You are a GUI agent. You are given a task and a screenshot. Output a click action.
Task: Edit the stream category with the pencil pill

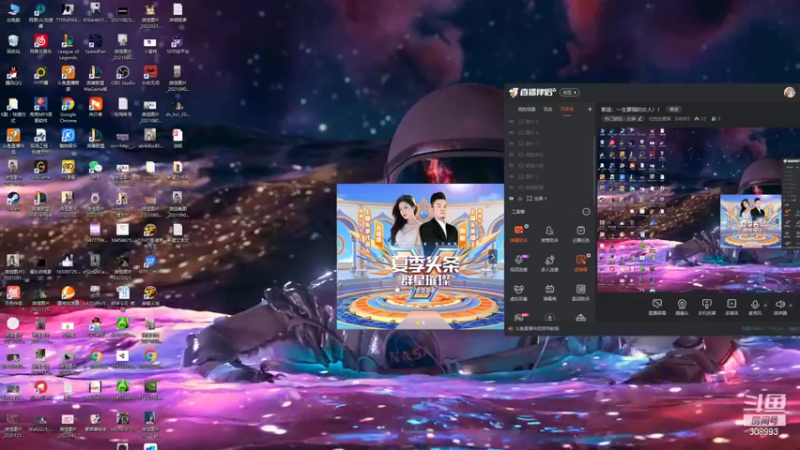click(x=622, y=119)
